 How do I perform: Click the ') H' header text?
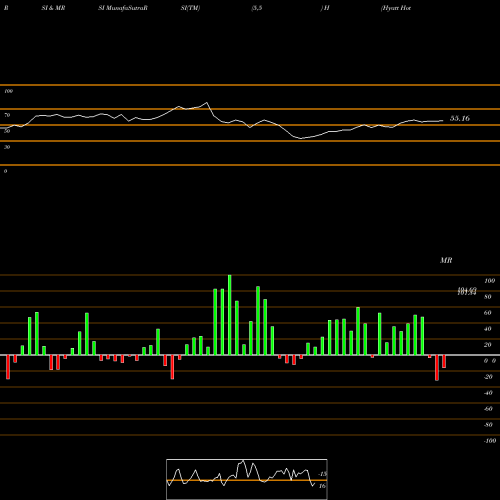(x=325, y=8)
